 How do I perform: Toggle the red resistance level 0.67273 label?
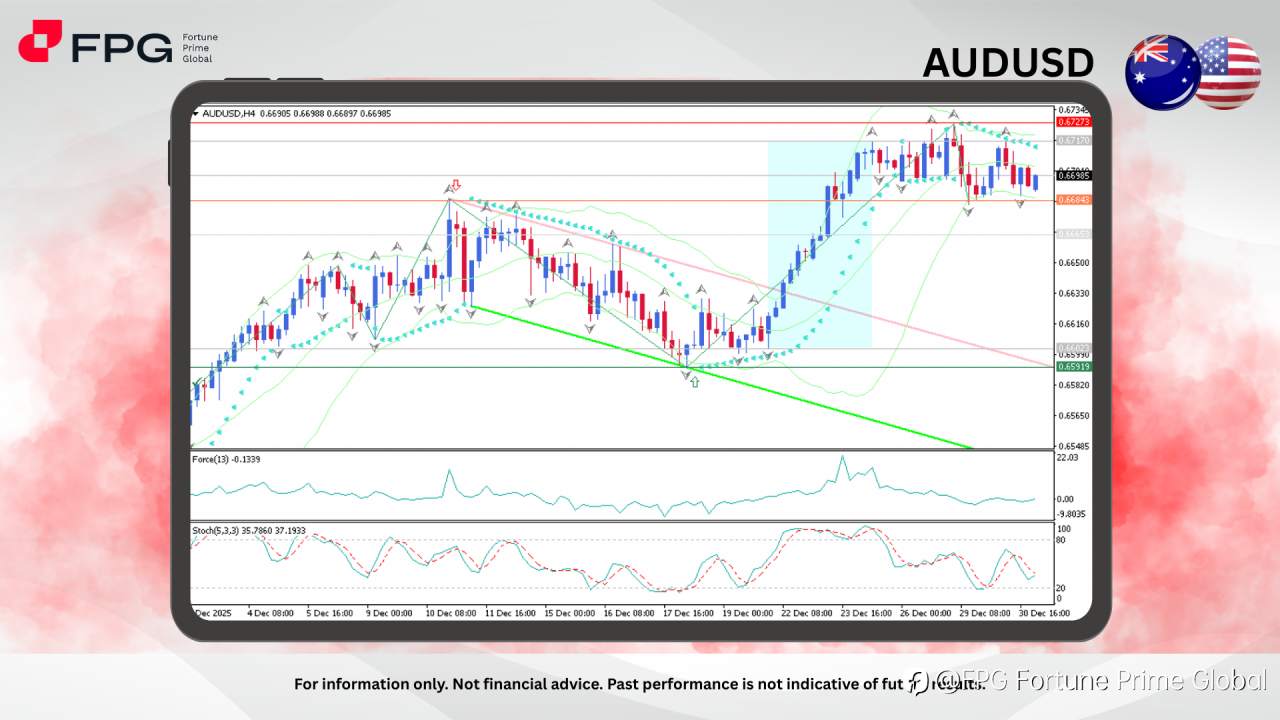(1071, 121)
